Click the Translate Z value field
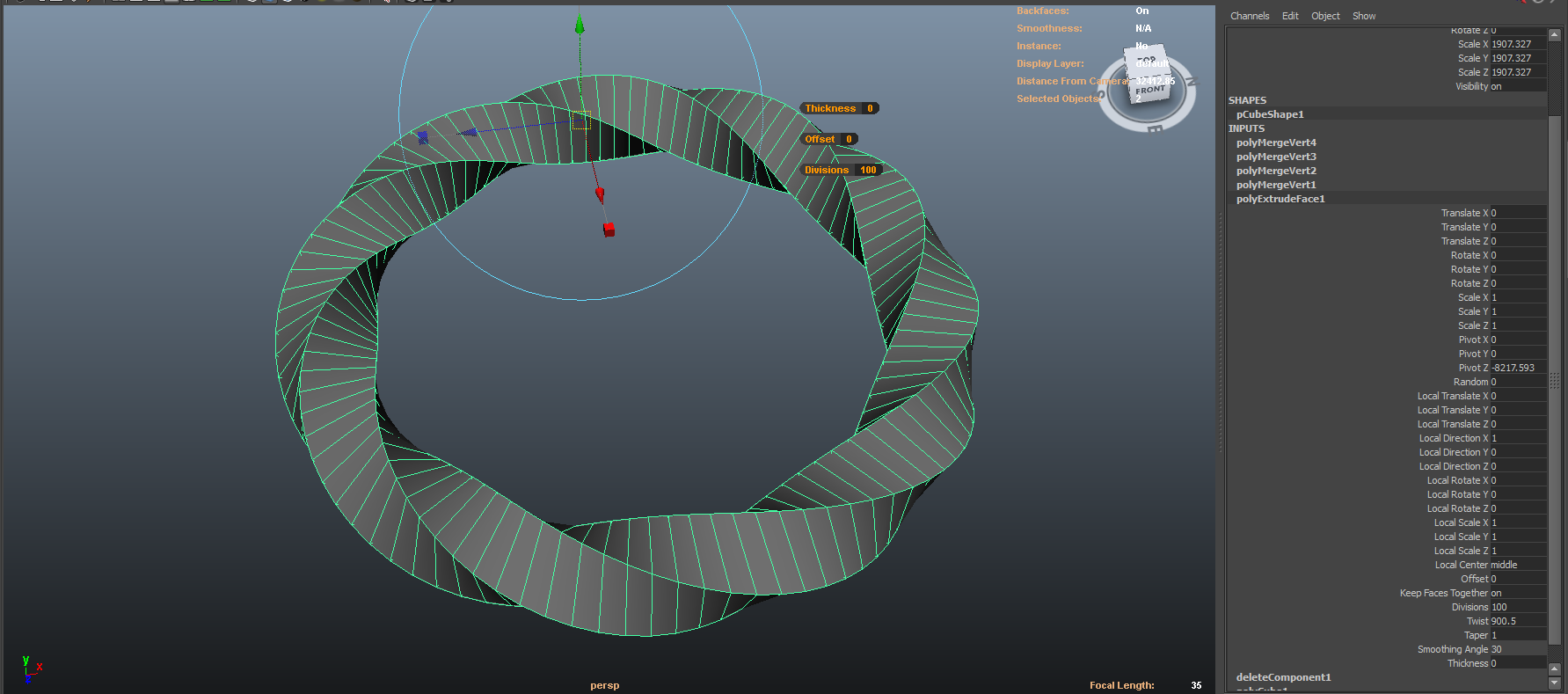This screenshot has height=694, width=1568. (x=1518, y=241)
